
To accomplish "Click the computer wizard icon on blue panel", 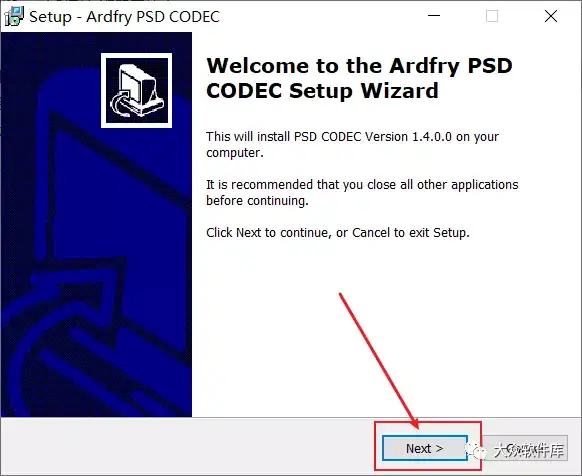I will tap(137, 90).
